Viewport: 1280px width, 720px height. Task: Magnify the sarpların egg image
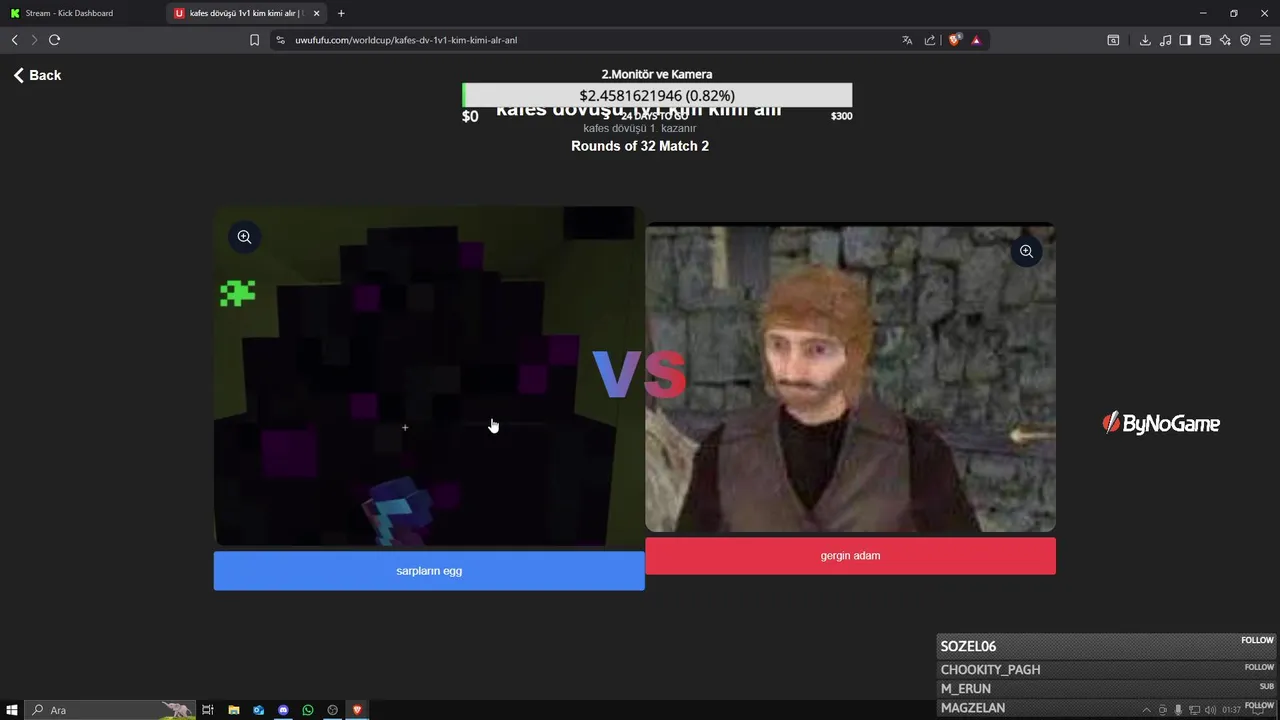click(x=244, y=237)
